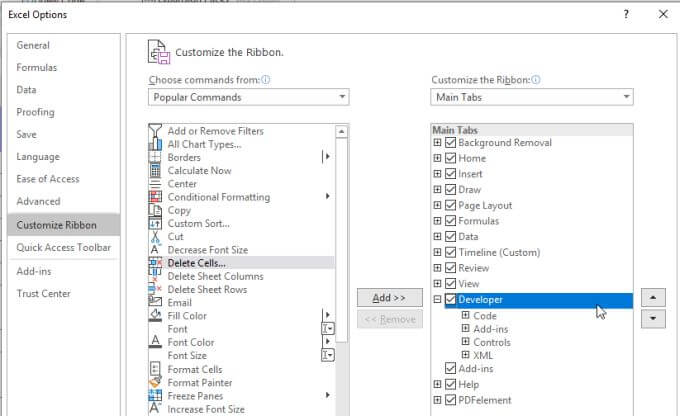Uncheck the Home tab checkbox
The height and width of the screenshot is (416, 680).
451,158
